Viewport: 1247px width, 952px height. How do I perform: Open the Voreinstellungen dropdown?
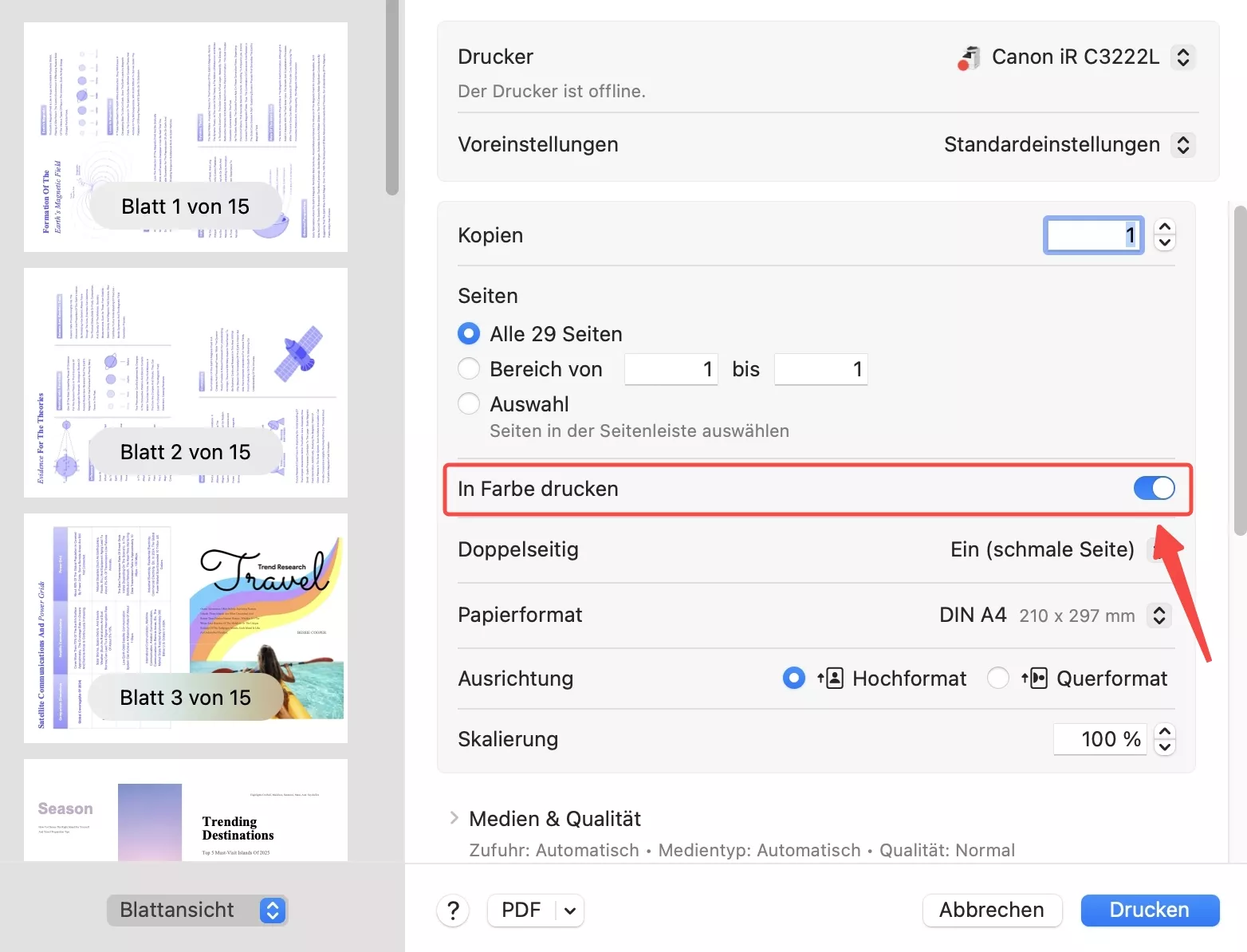point(1185,144)
